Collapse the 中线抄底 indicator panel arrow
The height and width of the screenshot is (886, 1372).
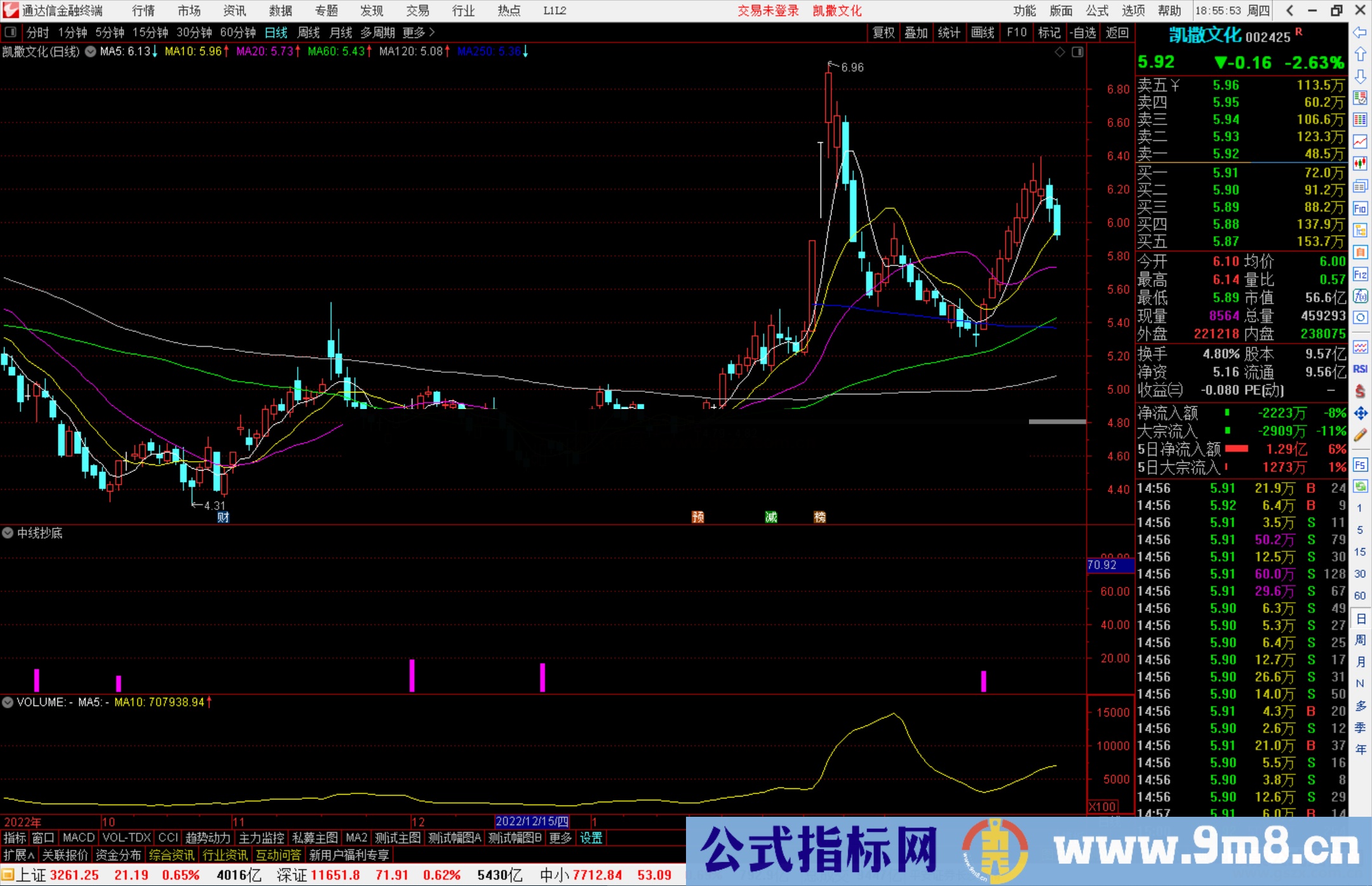coord(7,533)
